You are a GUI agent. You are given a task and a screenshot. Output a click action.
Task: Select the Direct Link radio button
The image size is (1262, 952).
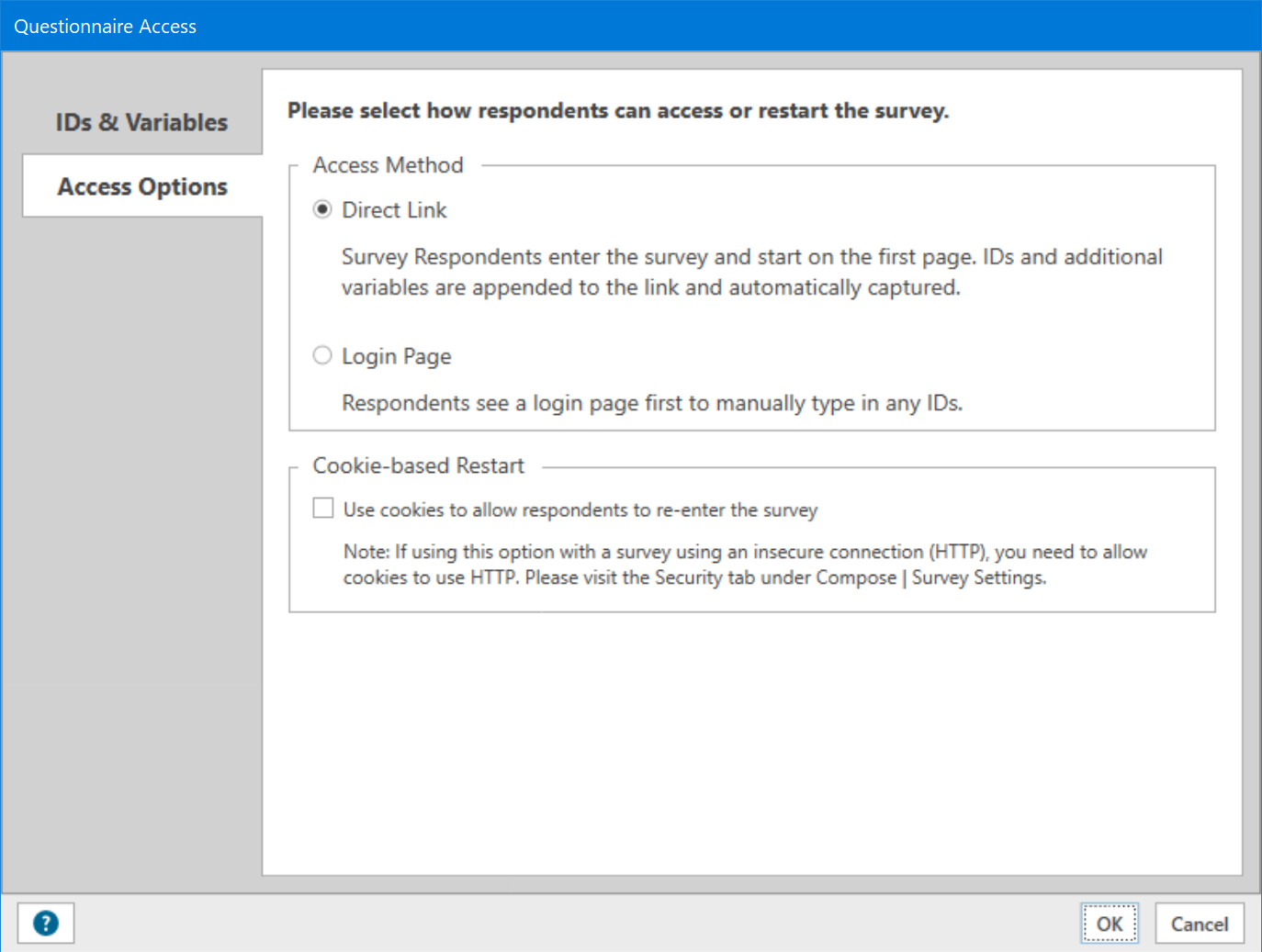[322, 209]
